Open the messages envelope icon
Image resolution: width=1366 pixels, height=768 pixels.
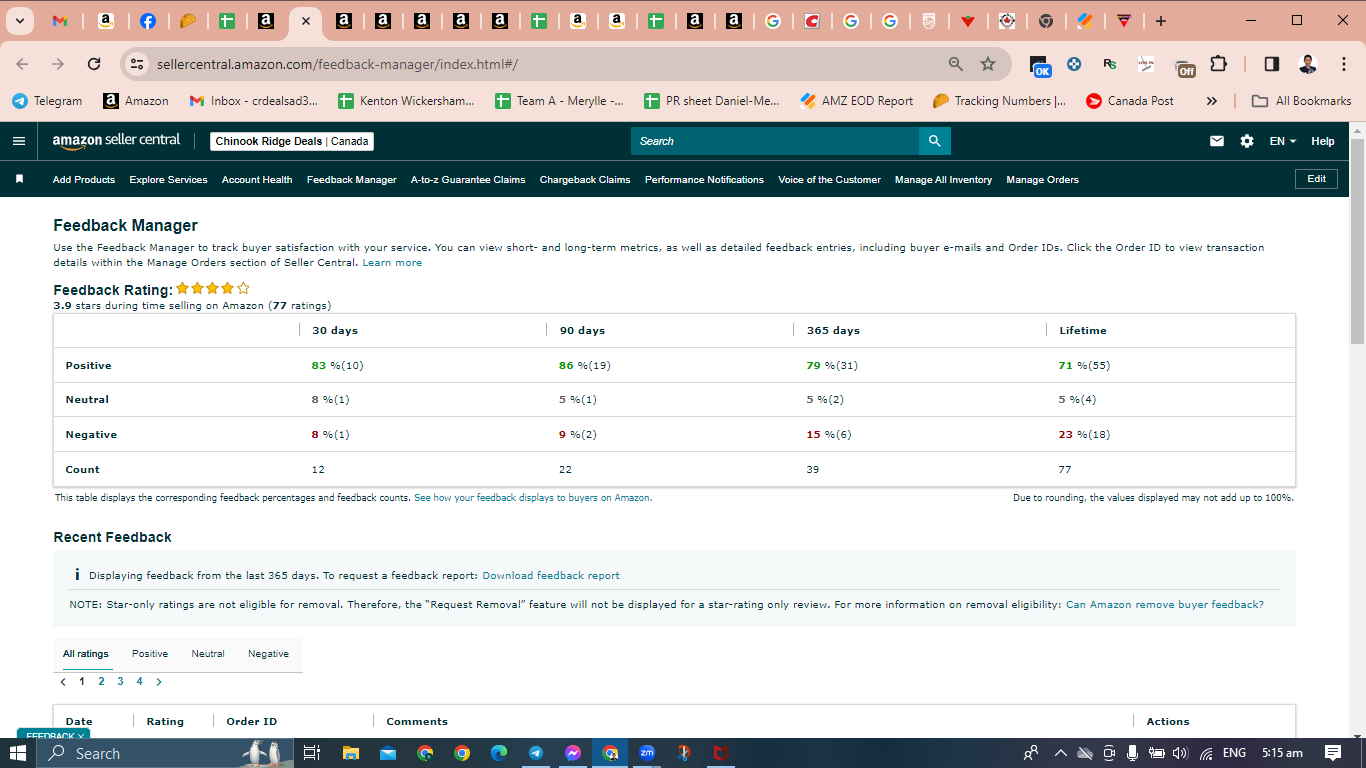[x=1217, y=141]
